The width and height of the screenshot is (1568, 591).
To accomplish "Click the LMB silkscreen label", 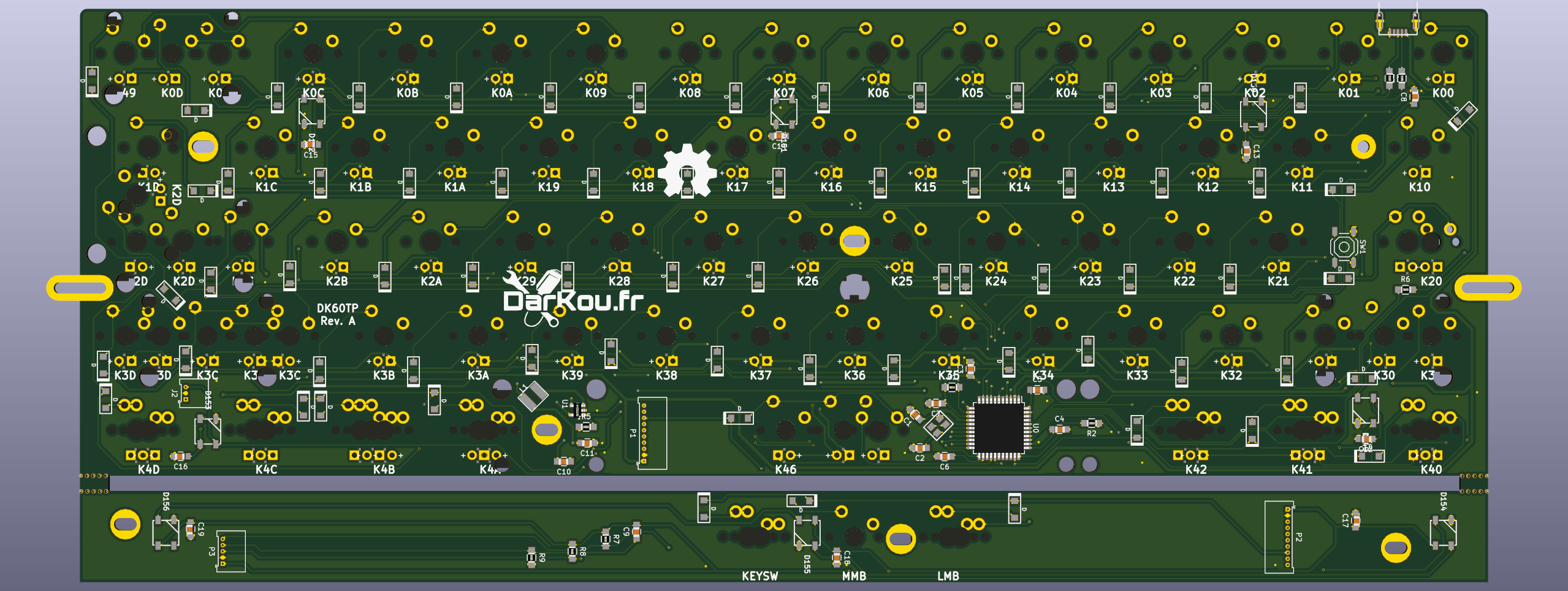I will point(948,576).
